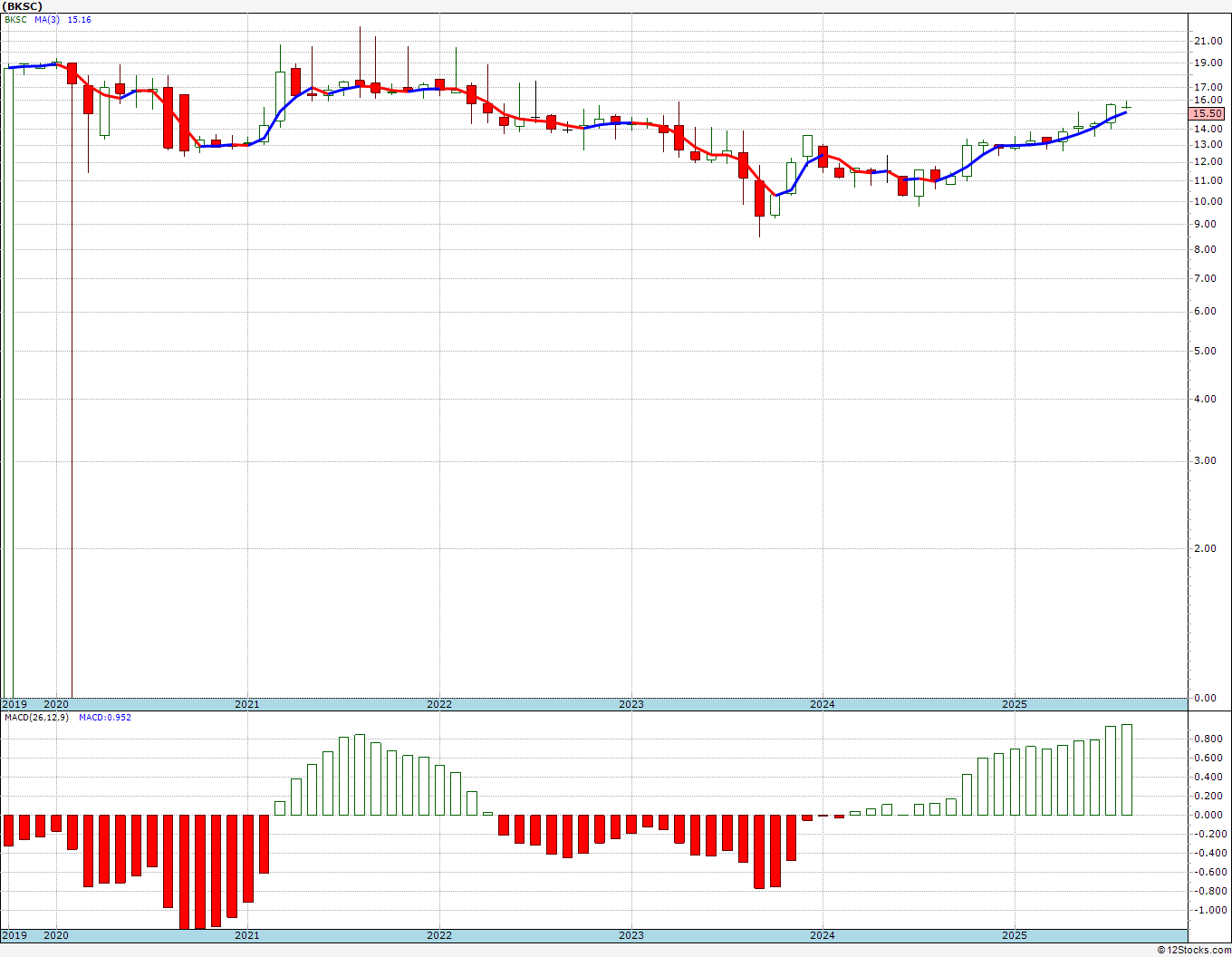Click 2023 on the MACD panel time axis
This screenshot has width=1232, height=957.
click(631, 935)
